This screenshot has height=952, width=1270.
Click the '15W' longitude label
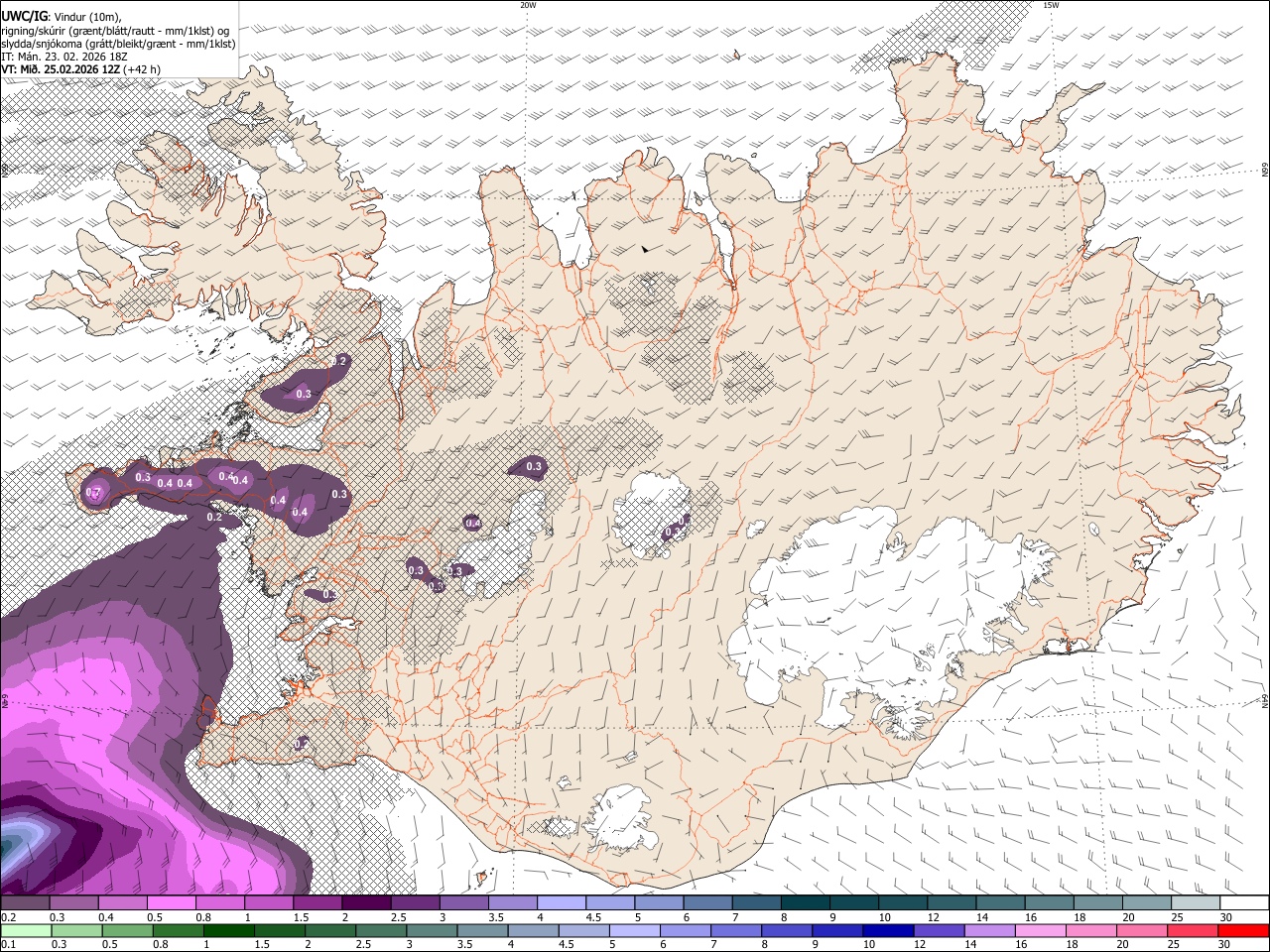pyautogui.click(x=1052, y=5)
